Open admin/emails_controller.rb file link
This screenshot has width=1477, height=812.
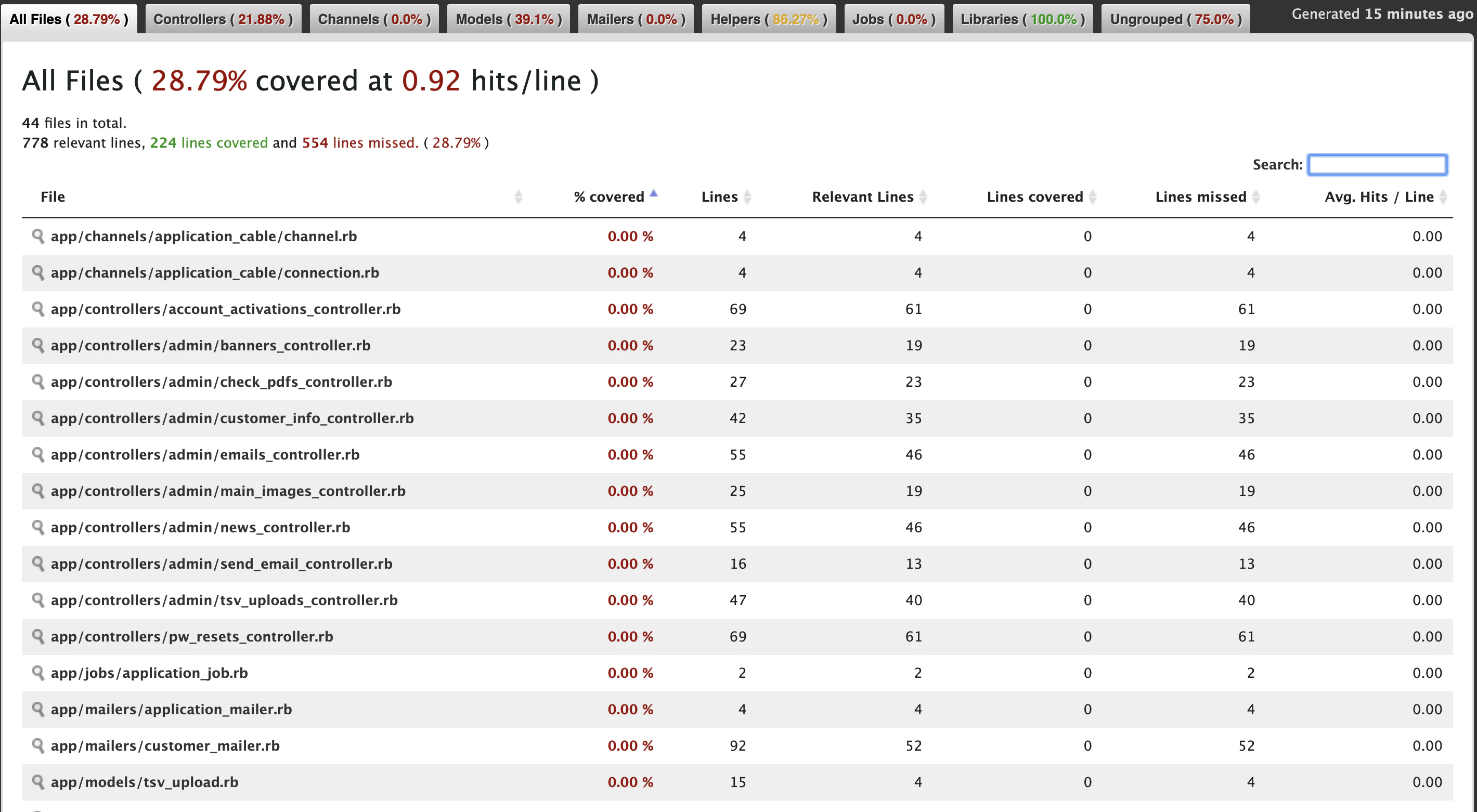tap(205, 454)
